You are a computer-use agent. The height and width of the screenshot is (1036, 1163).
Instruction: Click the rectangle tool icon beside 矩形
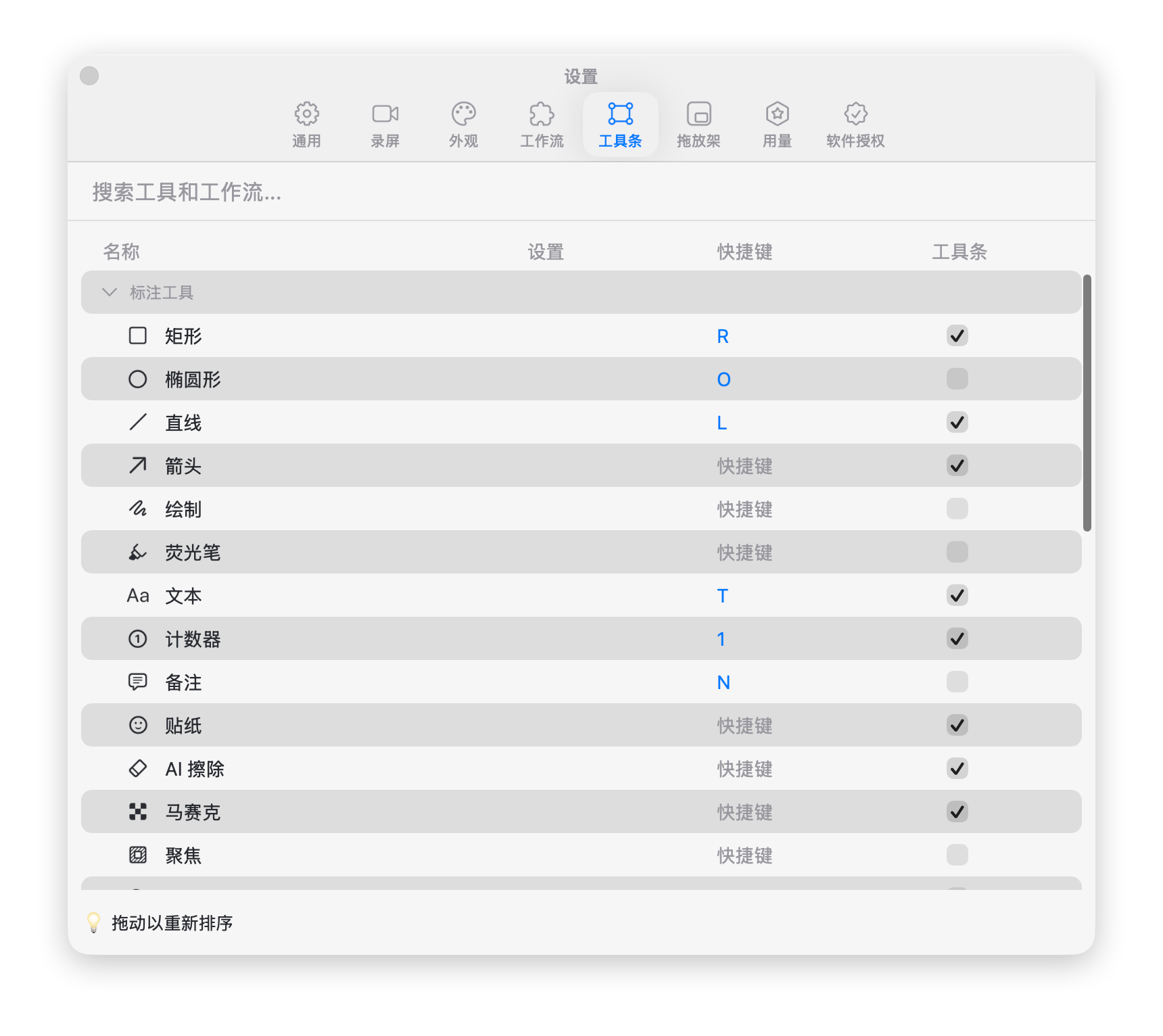click(138, 336)
